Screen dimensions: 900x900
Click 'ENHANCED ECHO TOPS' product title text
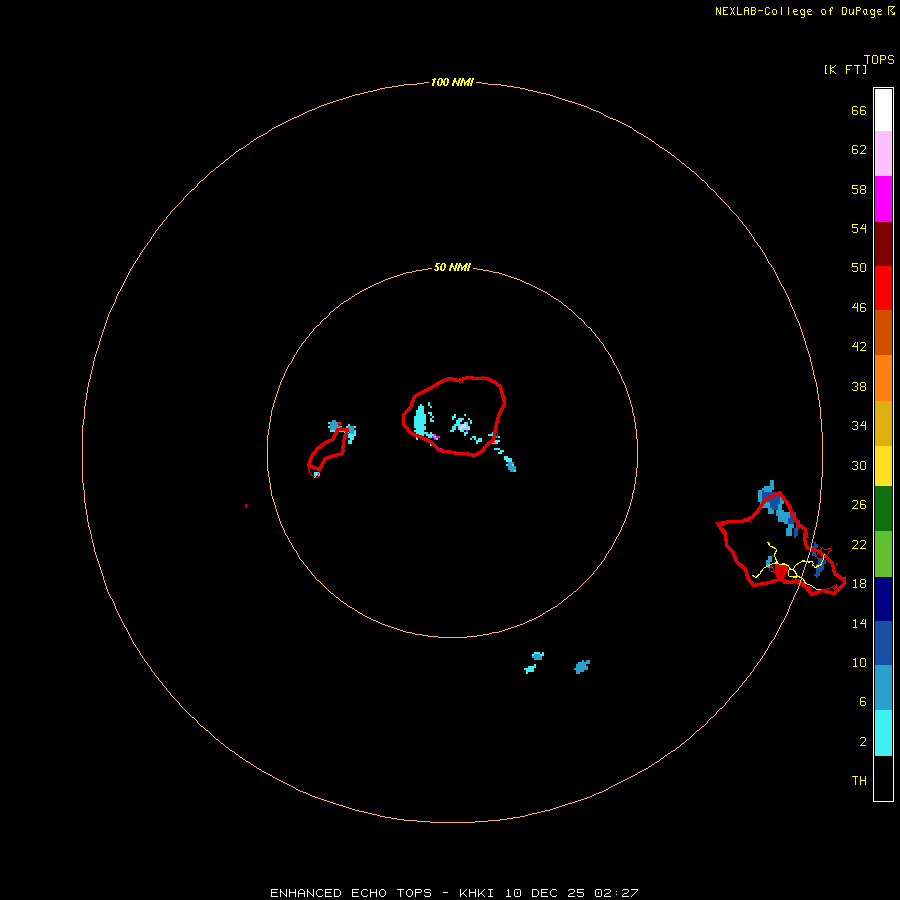click(351, 893)
